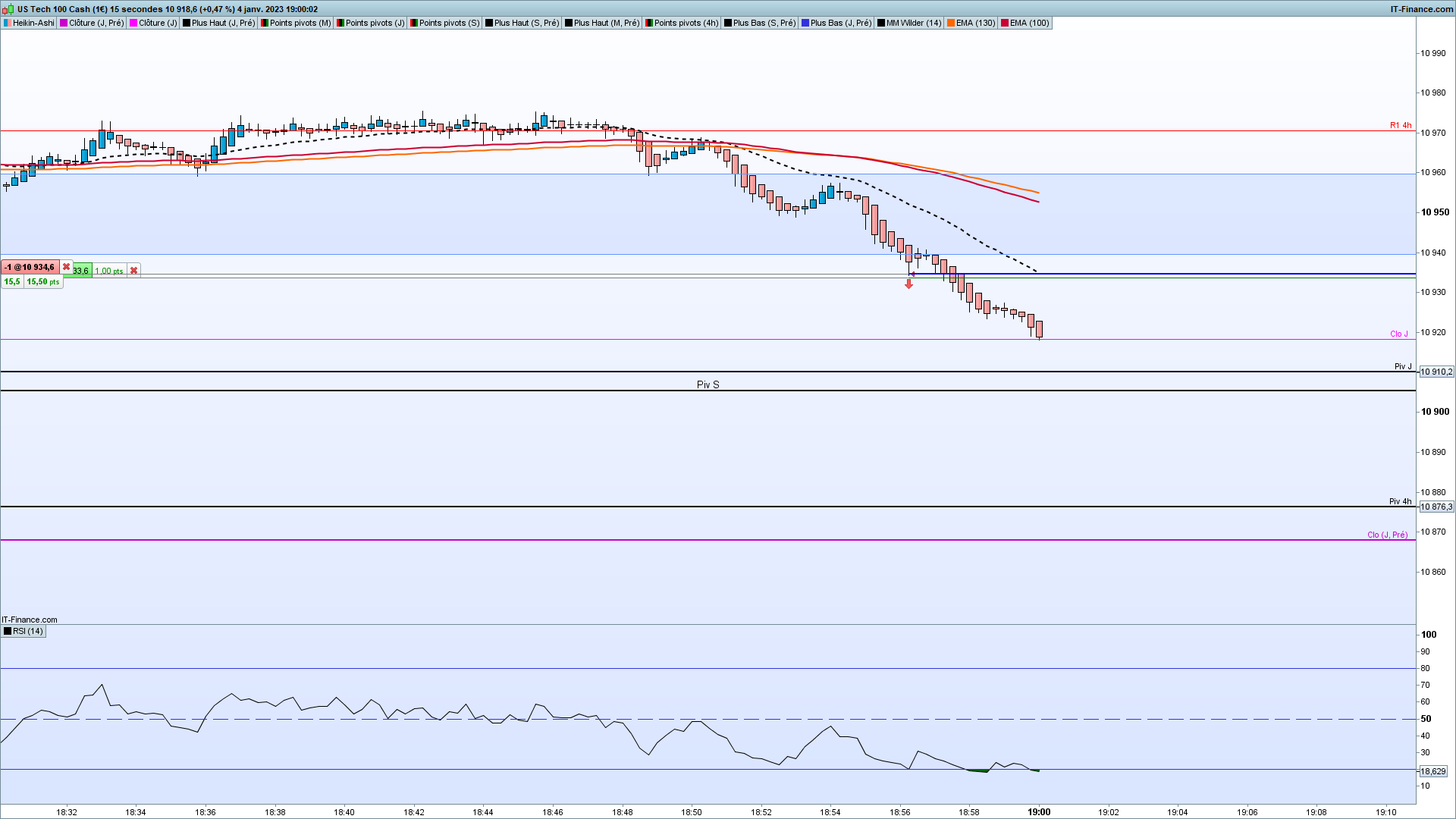This screenshot has width=1456, height=819.
Task: Click the red EMA (100) legend icon
Action: (1005, 23)
